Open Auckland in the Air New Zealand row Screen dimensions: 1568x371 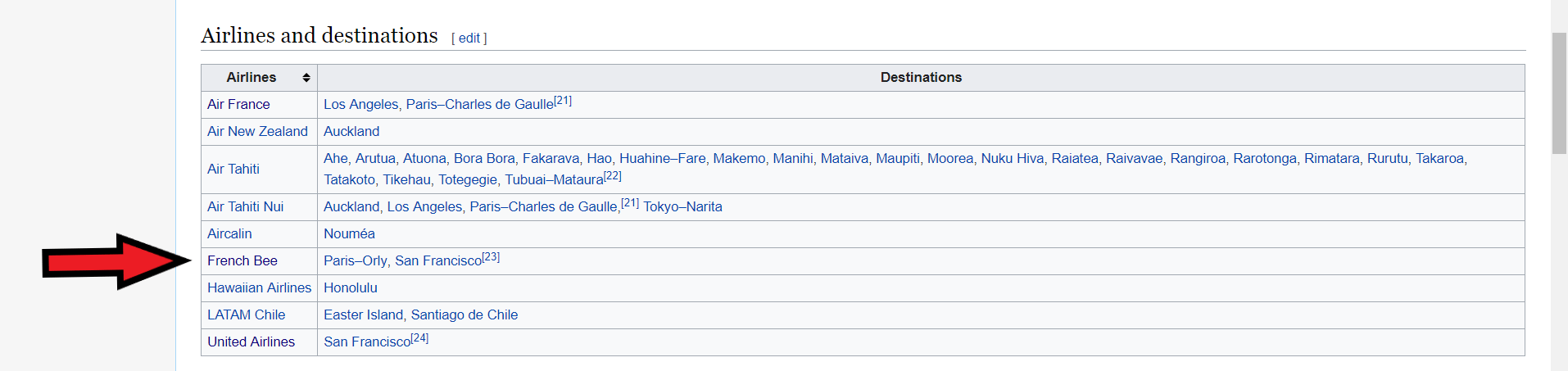351,131
